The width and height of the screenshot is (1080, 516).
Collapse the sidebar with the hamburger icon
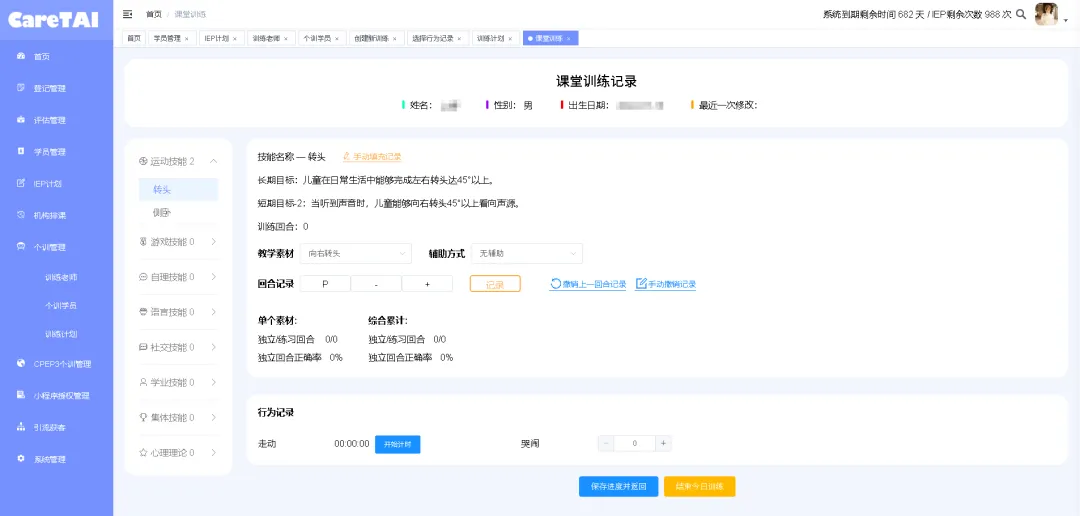tap(127, 14)
